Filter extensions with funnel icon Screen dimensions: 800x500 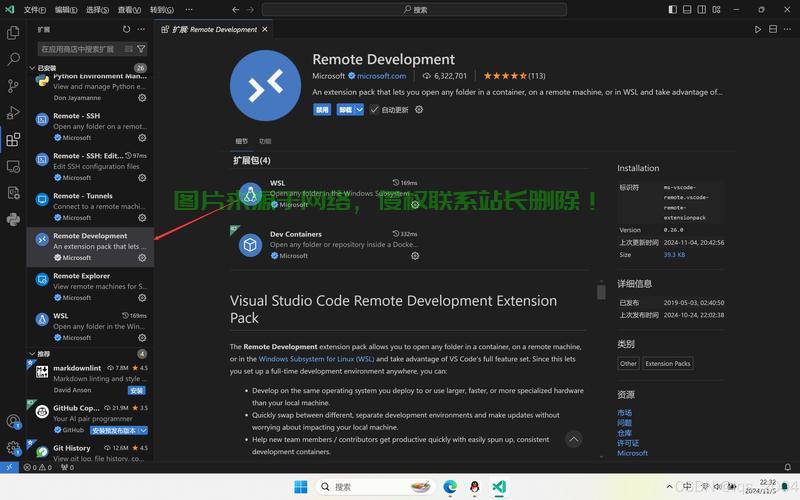point(141,49)
